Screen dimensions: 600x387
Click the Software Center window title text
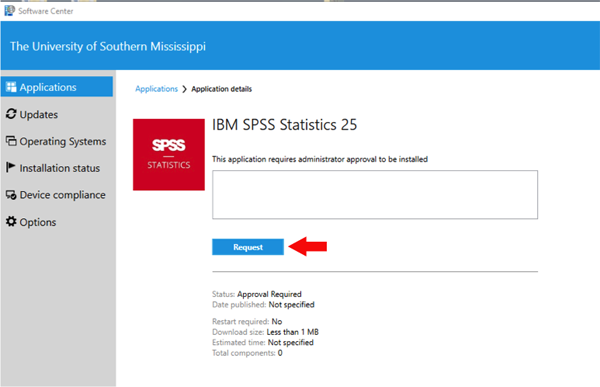click(46, 11)
